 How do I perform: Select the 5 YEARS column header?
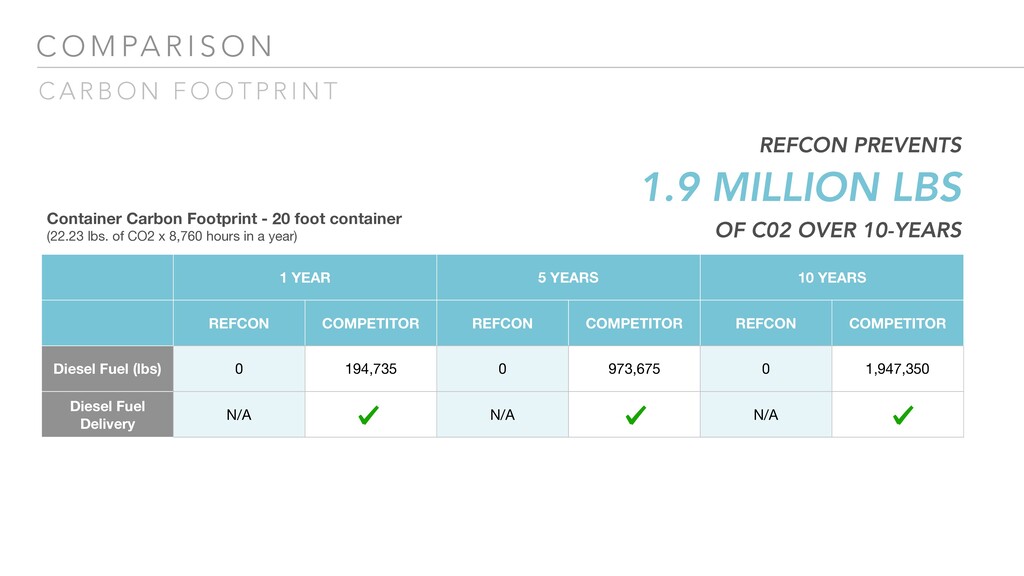pyautogui.click(x=568, y=277)
